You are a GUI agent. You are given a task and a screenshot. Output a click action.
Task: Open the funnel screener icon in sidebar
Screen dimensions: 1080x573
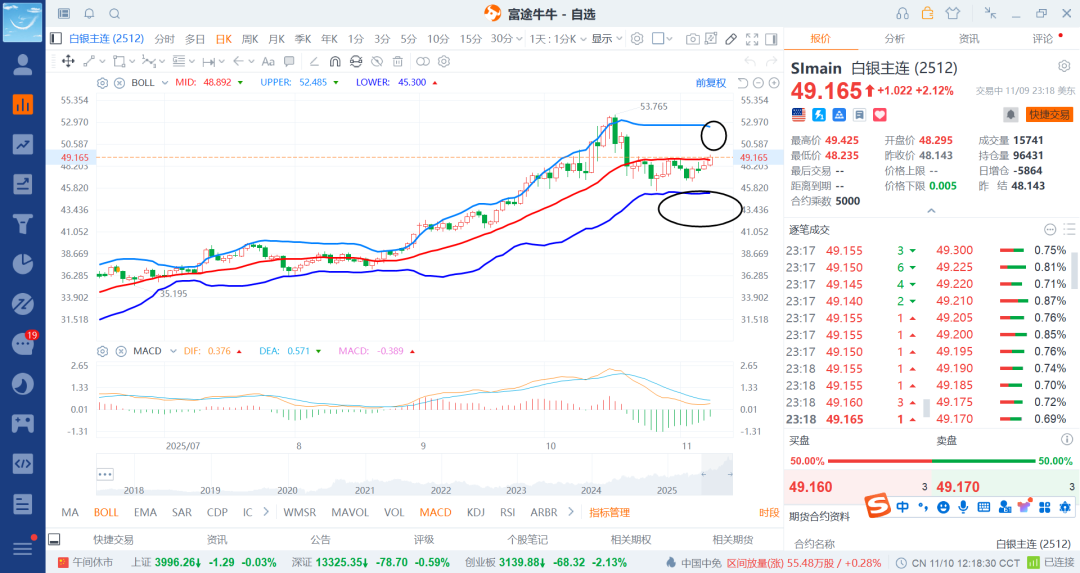click(23, 224)
